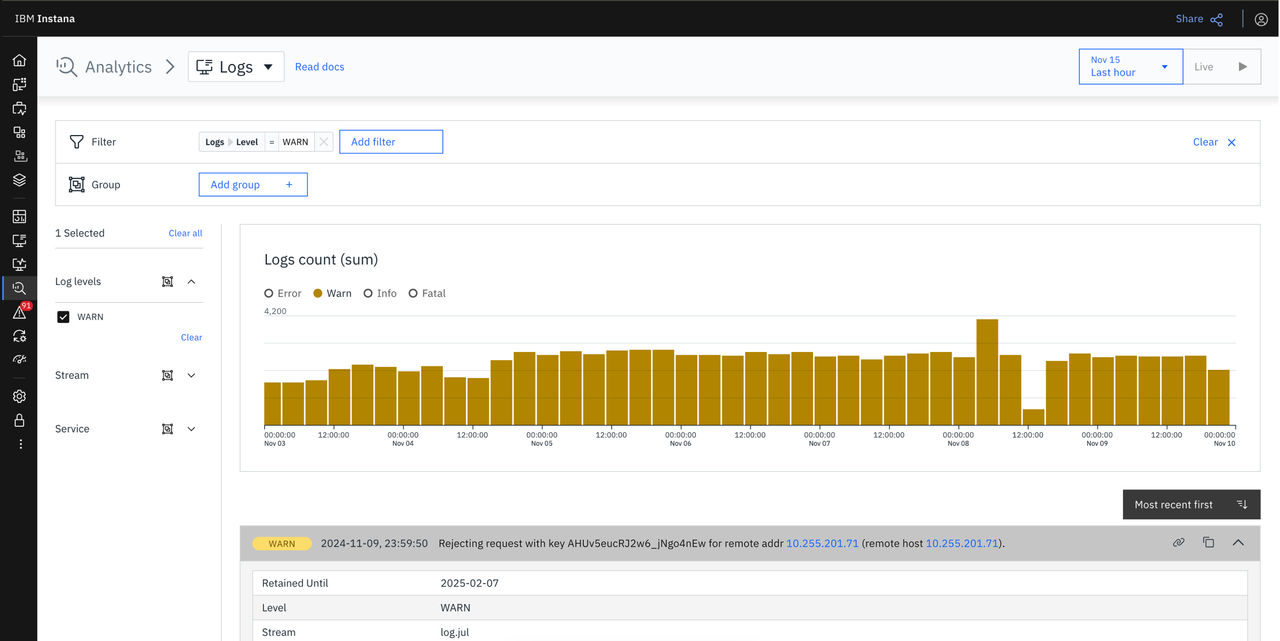Click the Retained Until value 2025-02-07
This screenshot has width=1280, height=641.
click(470, 583)
